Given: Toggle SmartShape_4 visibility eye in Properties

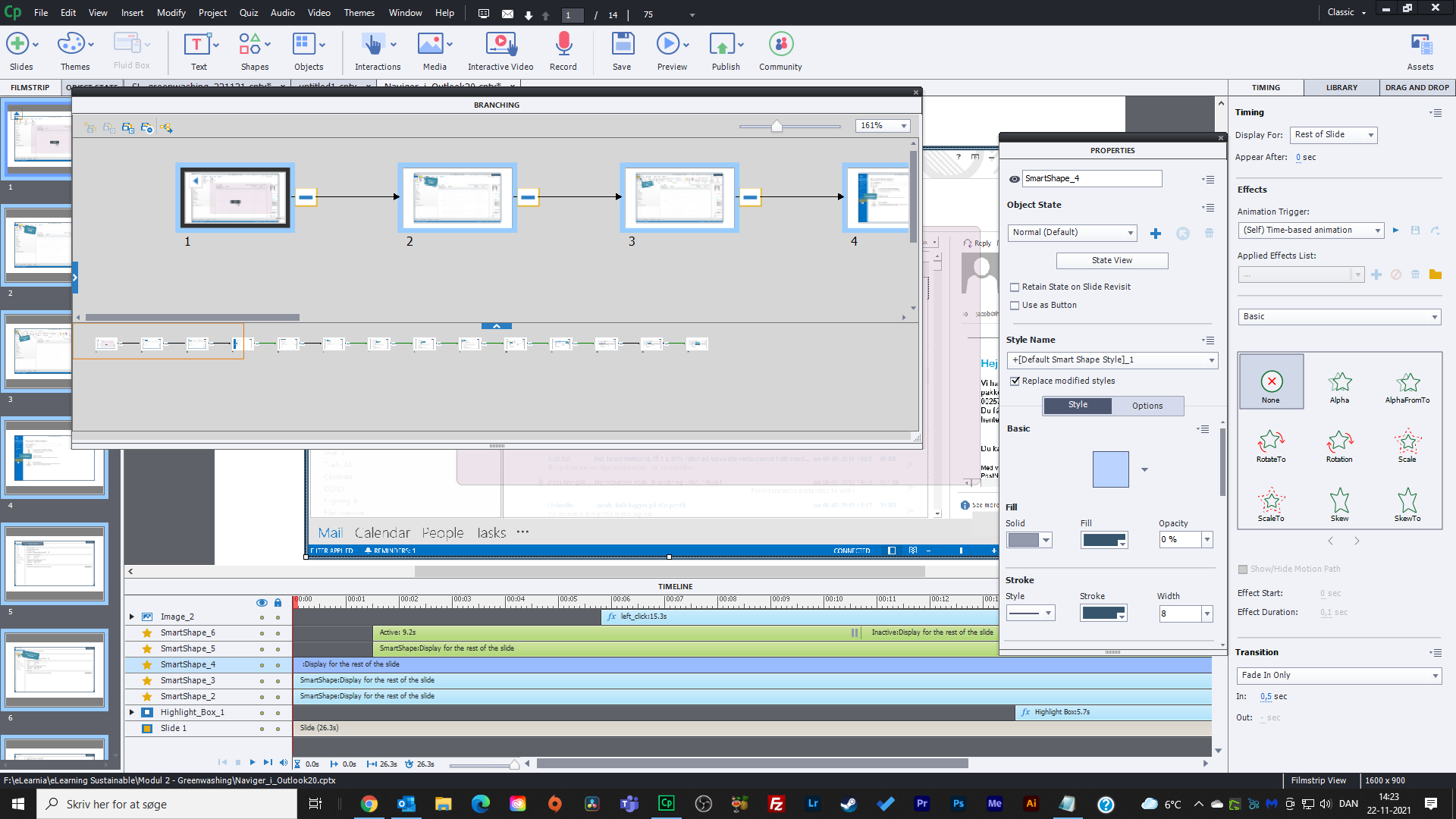Looking at the screenshot, I should click(1014, 179).
